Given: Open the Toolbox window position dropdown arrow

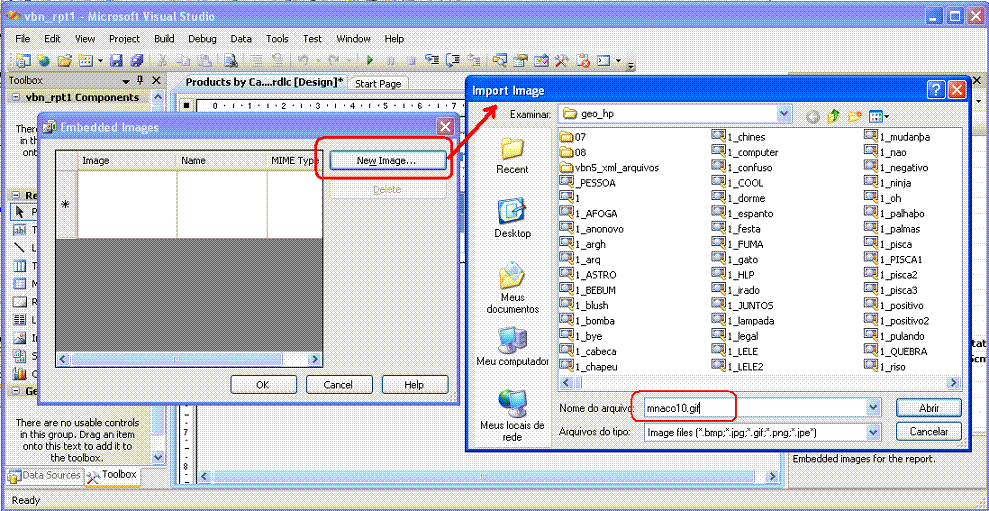Looking at the screenshot, I should (x=125, y=81).
